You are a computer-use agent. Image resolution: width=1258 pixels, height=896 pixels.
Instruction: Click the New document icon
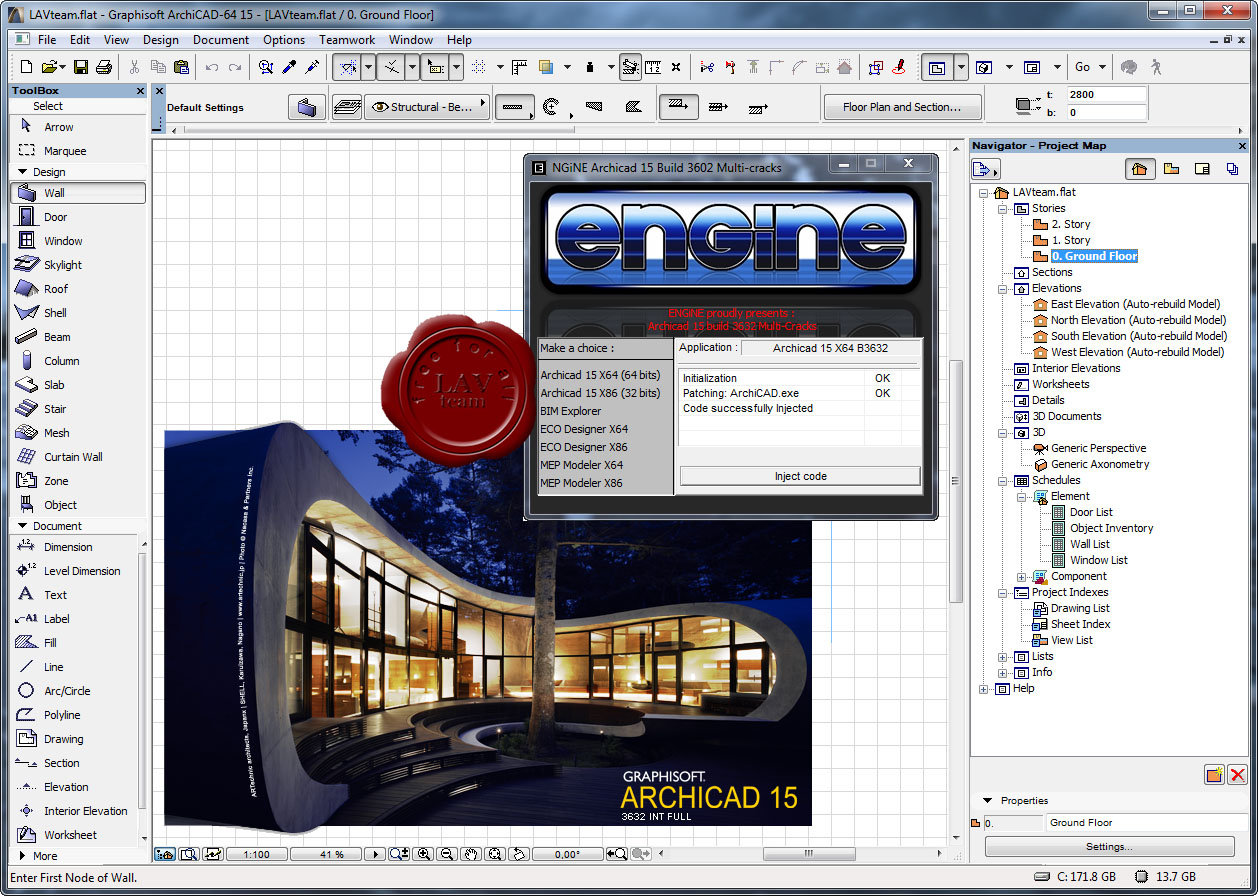(x=27, y=67)
